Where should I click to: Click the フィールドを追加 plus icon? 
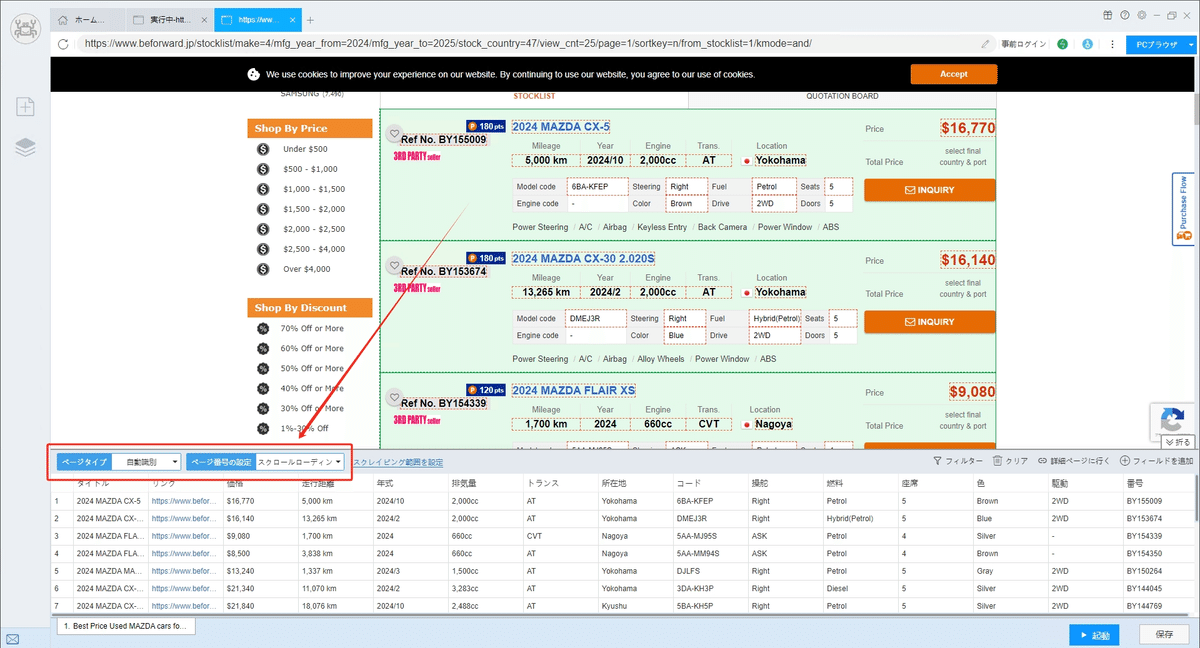click(x=1125, y=461)
